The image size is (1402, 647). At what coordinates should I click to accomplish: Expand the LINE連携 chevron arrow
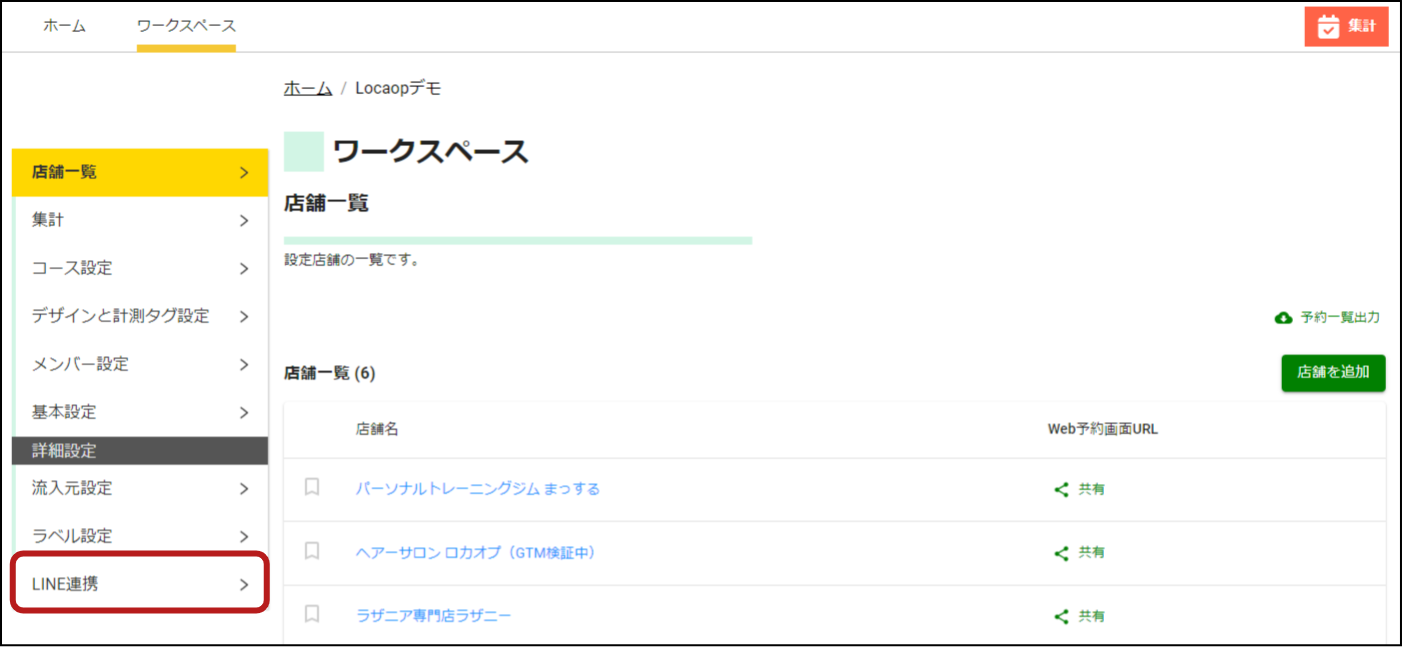(x=244, y=585)
